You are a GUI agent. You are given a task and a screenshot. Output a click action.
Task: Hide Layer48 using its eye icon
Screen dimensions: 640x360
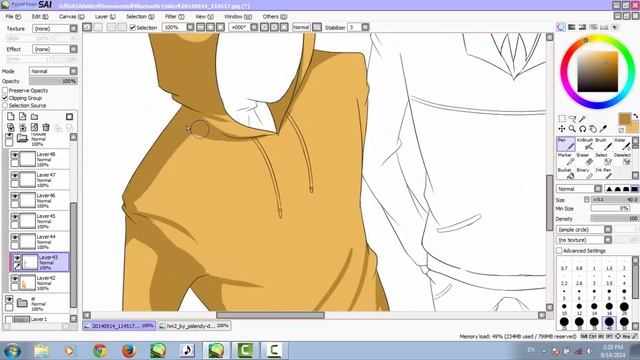(x=15, y=155)
